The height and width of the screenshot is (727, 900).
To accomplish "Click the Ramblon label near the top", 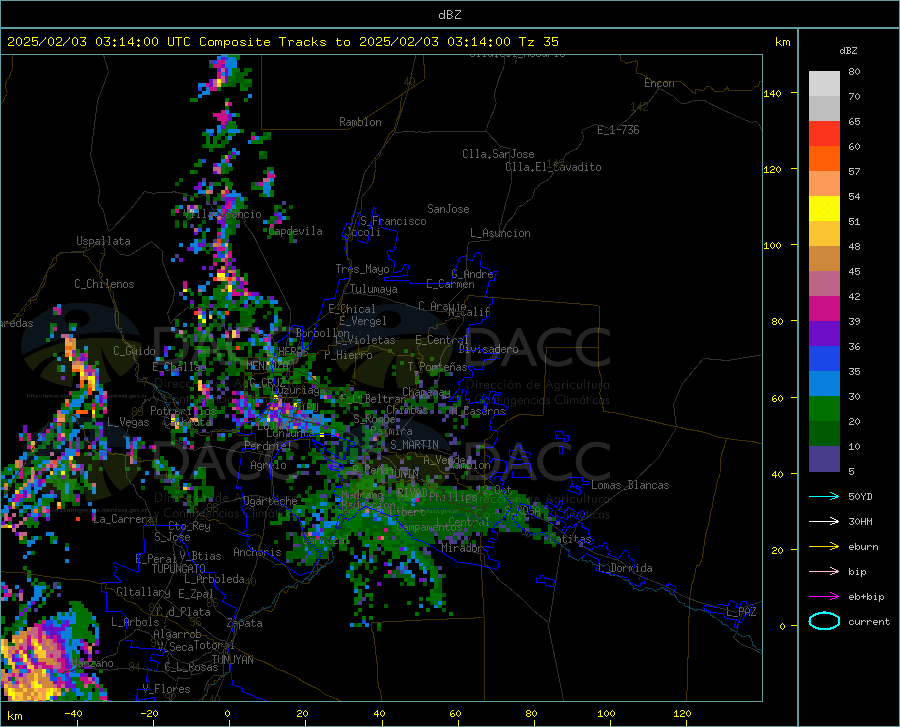I will pyautogui.click(x=360, y=122).
